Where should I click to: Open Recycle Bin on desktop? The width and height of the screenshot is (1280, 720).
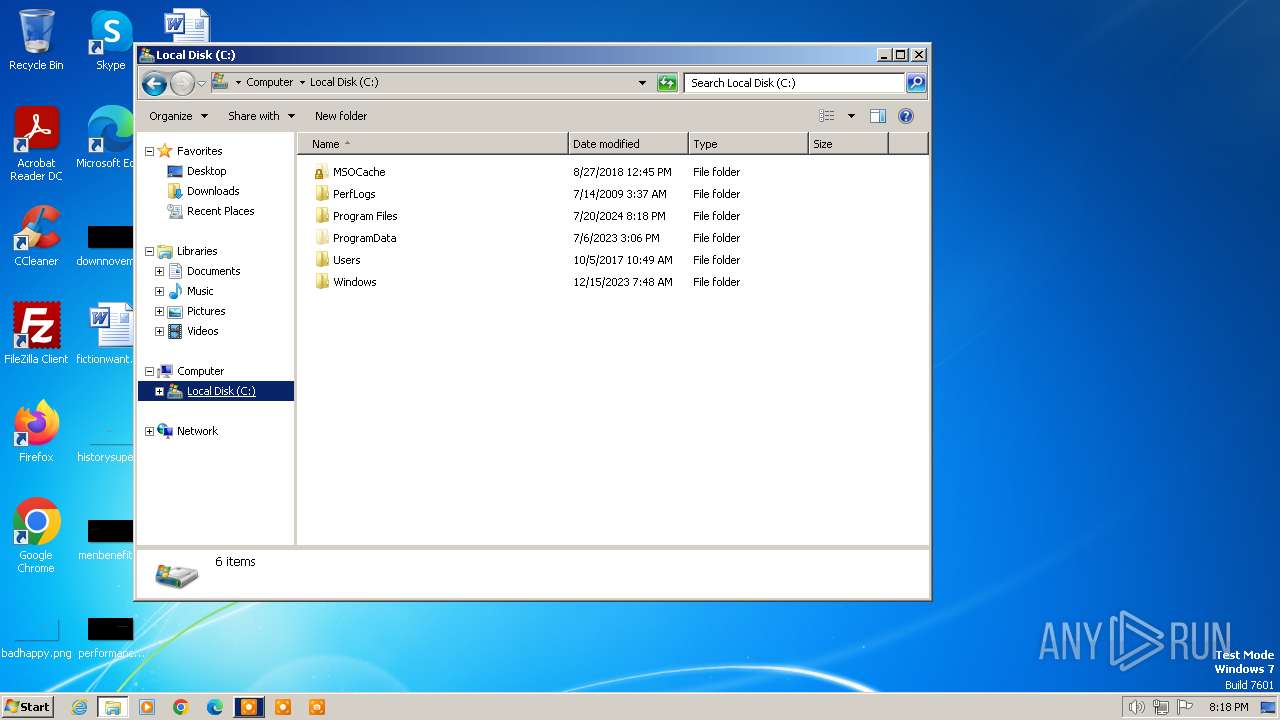36,40
